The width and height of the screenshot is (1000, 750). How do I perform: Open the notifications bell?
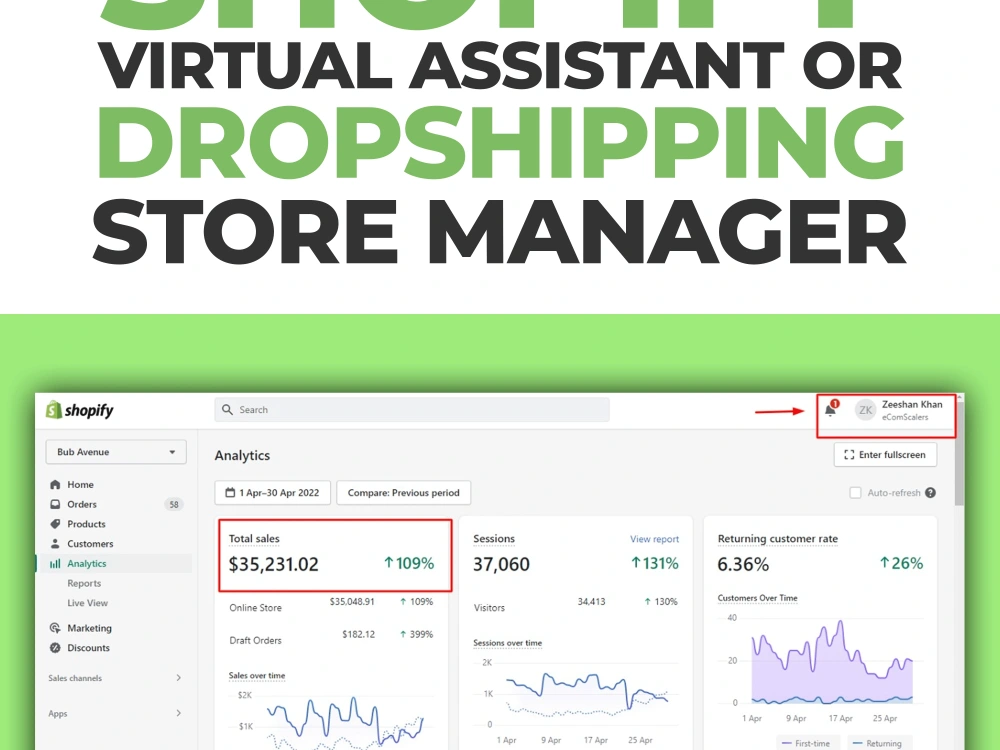(x=830, y=409)
